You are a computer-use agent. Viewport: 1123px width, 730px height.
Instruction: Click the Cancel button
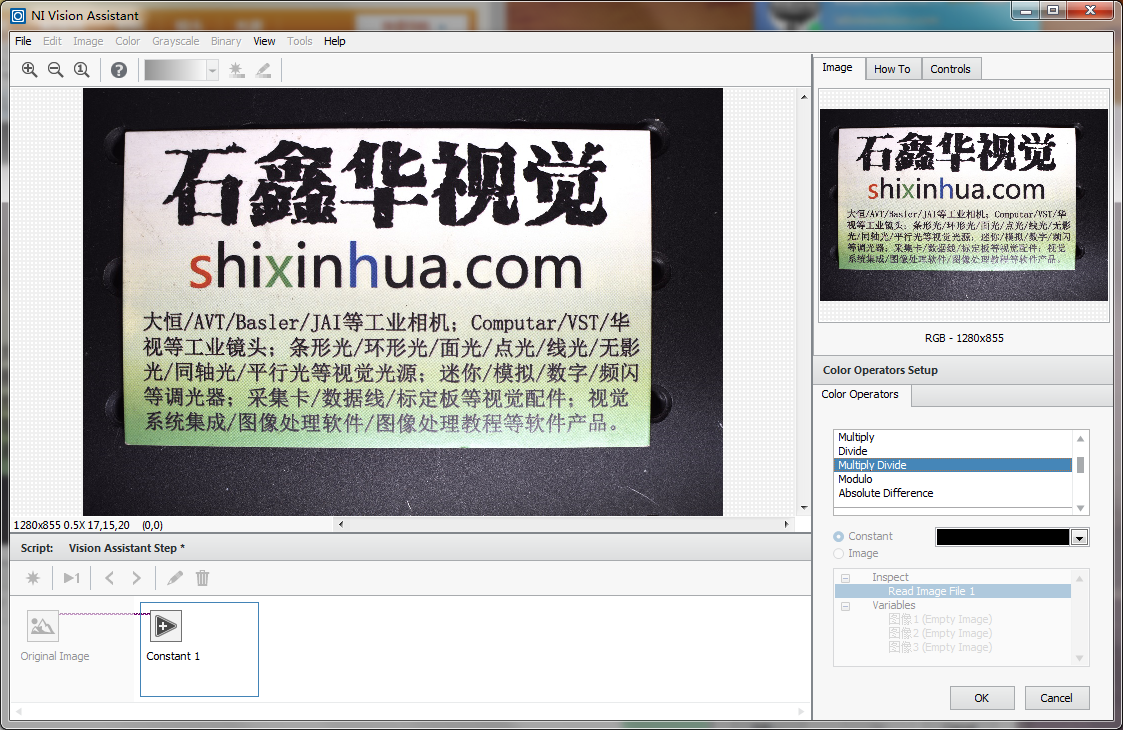tap(1056, 698)
